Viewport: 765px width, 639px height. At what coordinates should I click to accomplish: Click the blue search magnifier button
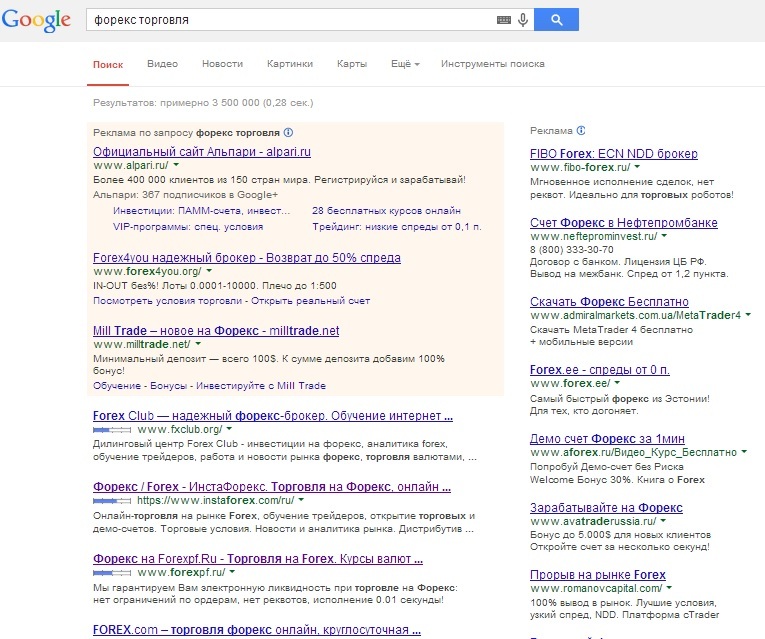click(557, 20)
